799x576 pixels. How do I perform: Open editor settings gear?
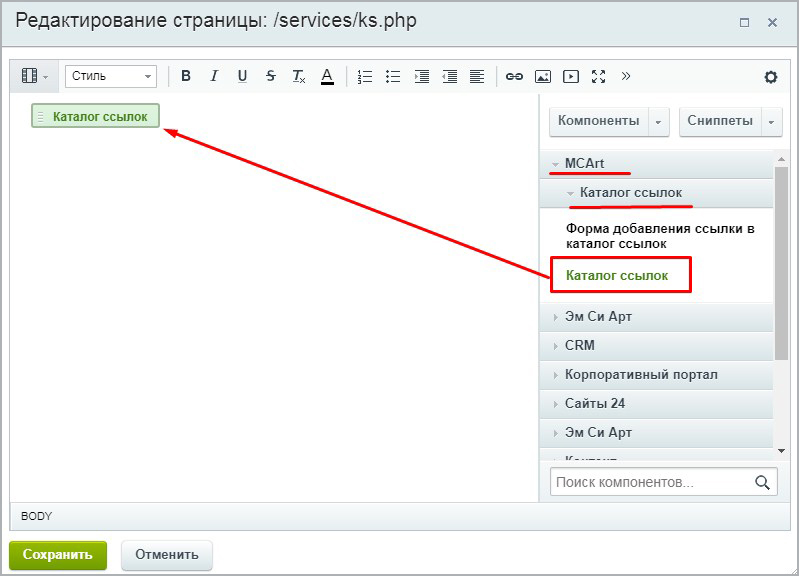click(770, 77)
